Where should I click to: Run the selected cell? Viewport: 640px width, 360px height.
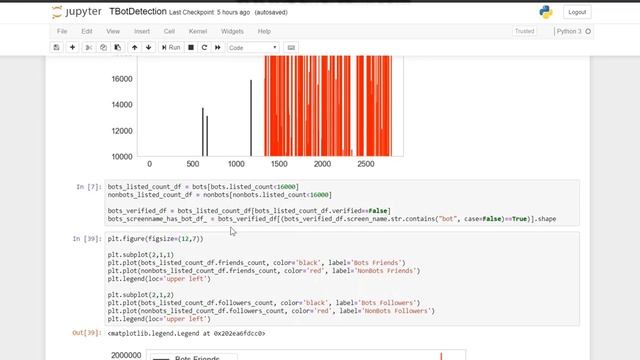pos(171,47)
